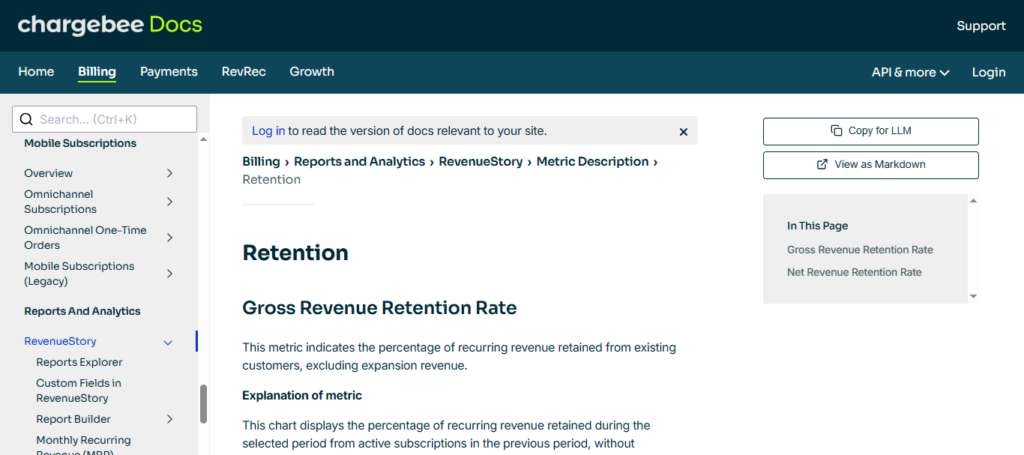The width and height of the screenshot is (1024, 455).
Task: Dismiss the login notice banner
Action: (684, 131)
